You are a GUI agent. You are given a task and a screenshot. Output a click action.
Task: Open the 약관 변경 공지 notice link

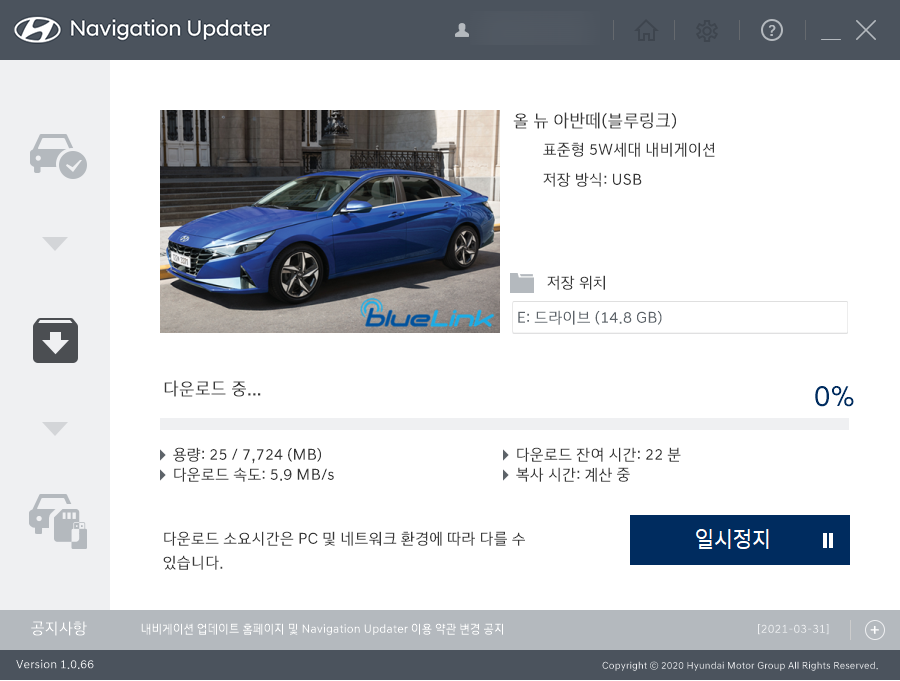point(322,629)
